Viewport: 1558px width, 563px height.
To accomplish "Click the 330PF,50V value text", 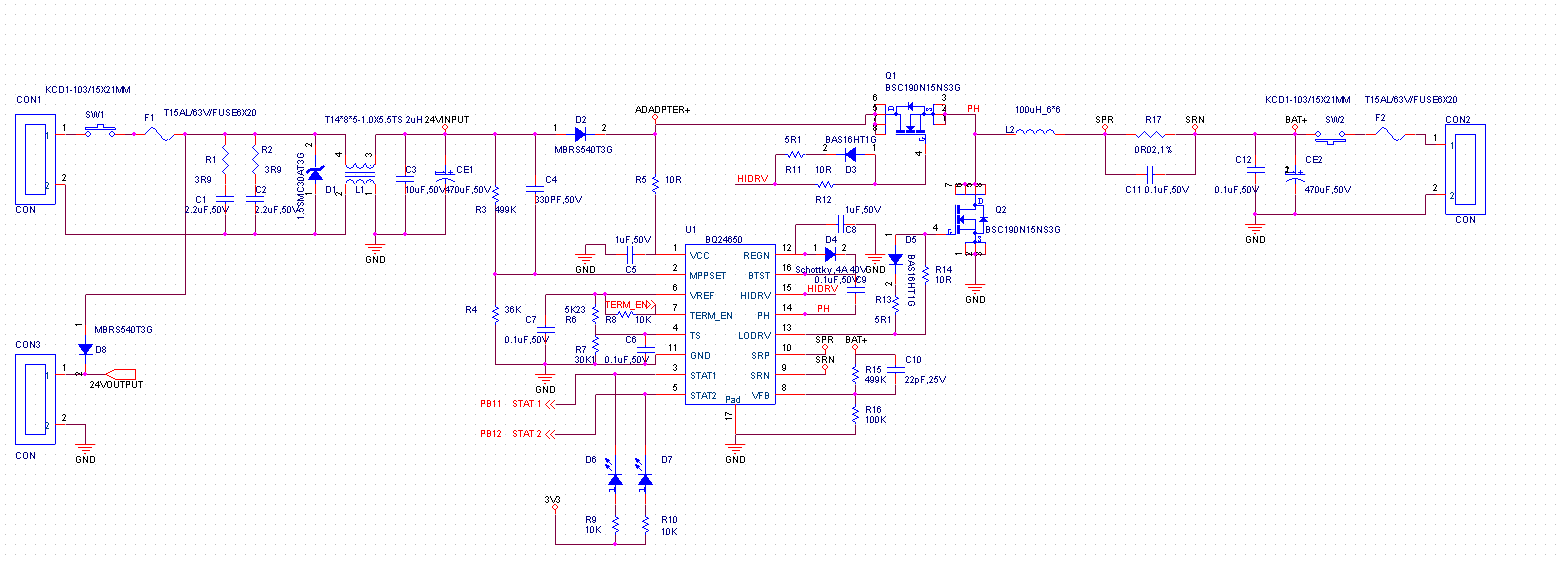I will 558,199.
